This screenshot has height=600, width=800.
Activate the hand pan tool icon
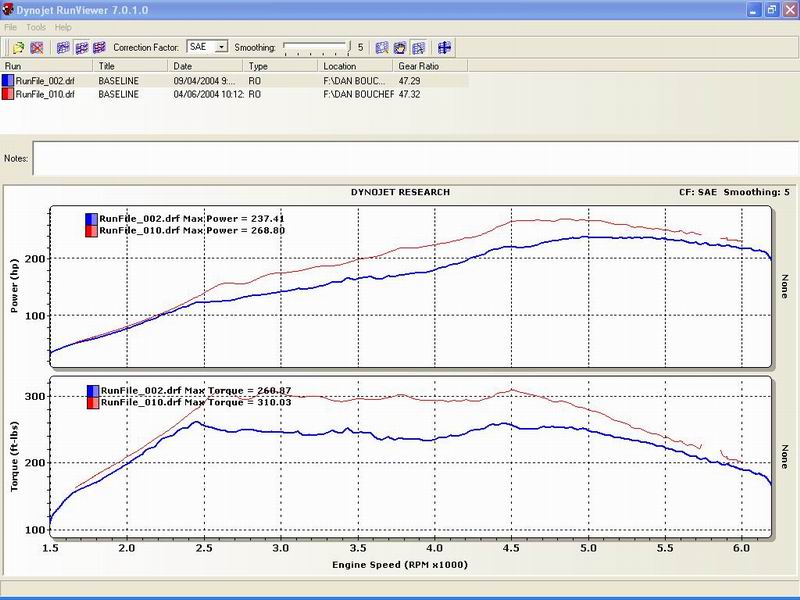[400, 47]
